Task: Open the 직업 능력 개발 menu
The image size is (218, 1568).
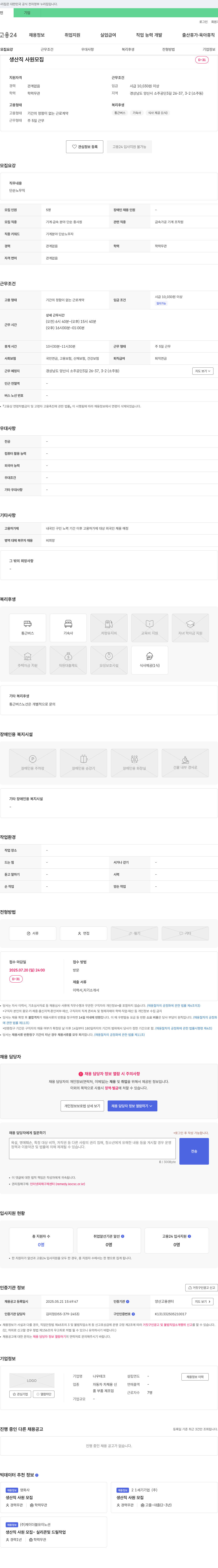Action: click(149, 35)
